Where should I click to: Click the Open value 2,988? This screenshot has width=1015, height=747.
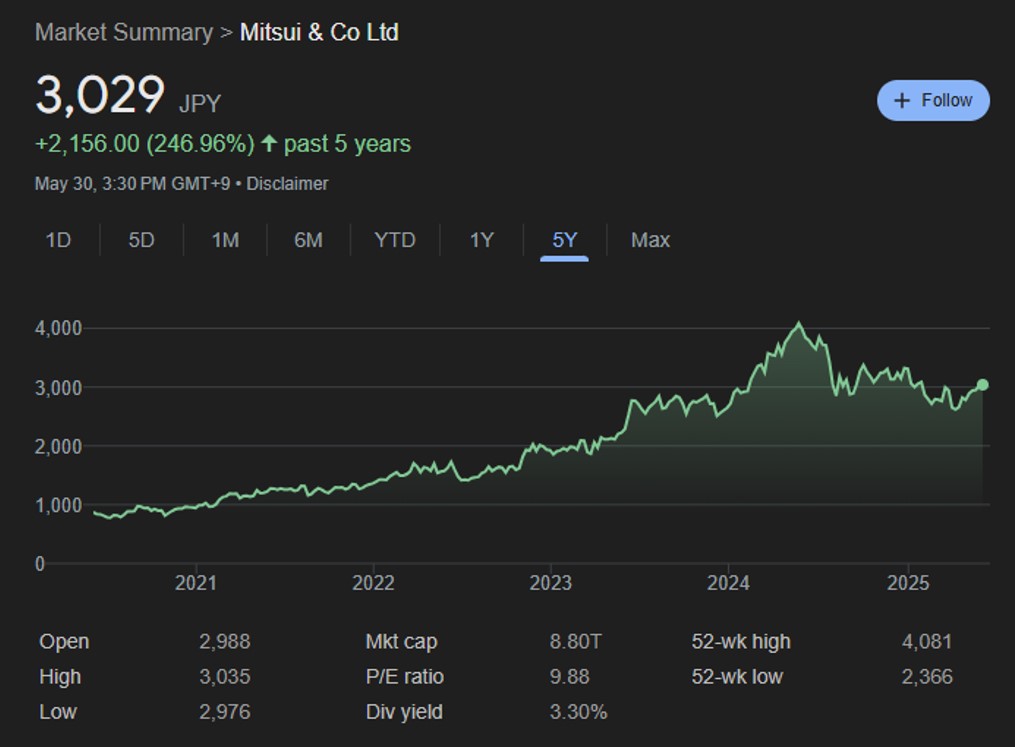tap(225, 641)
